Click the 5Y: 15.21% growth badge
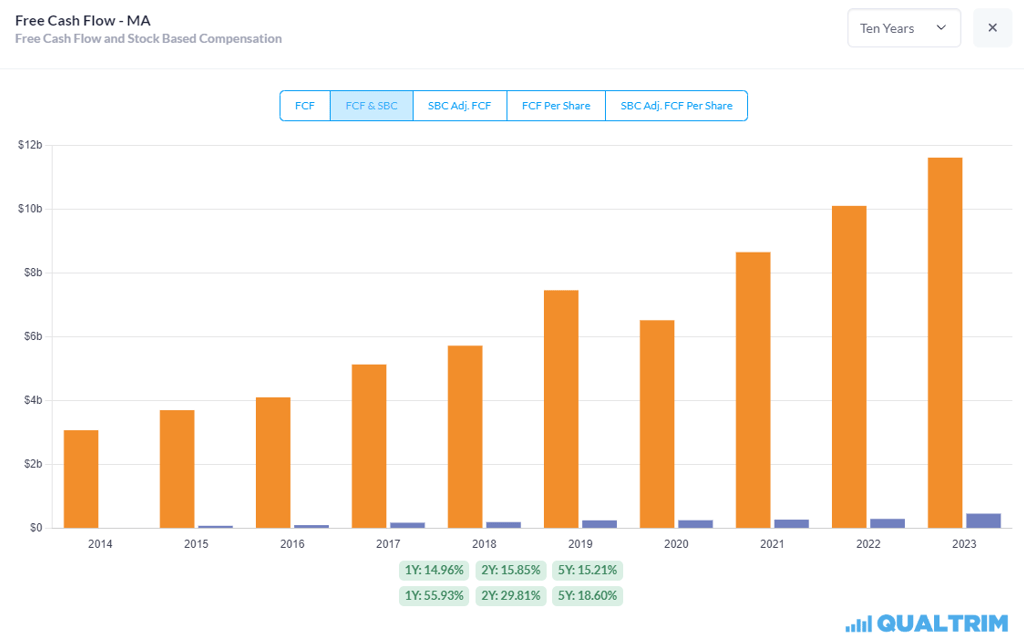 pyautogui.click(x=586, y=570)
